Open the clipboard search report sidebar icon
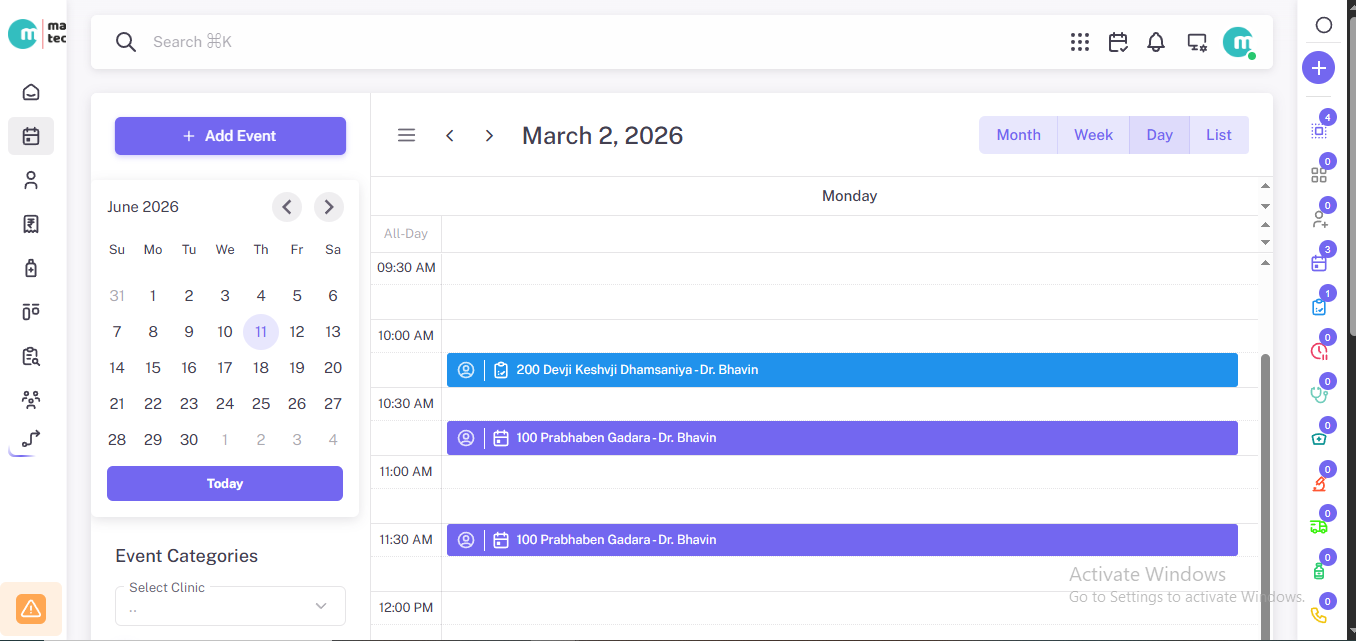Image resolution: width=1356 pixels, height=641 pixels. (x=31, y=356)
